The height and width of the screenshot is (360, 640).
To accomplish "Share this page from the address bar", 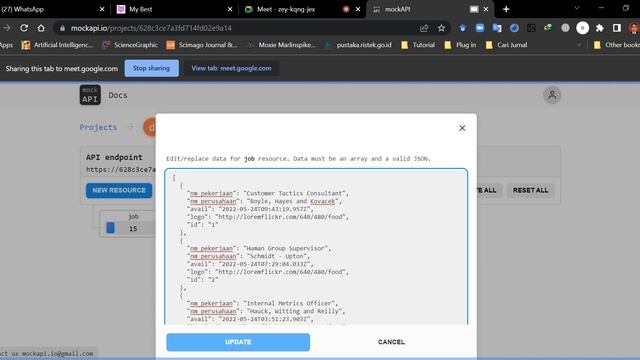I will [424, 28].
